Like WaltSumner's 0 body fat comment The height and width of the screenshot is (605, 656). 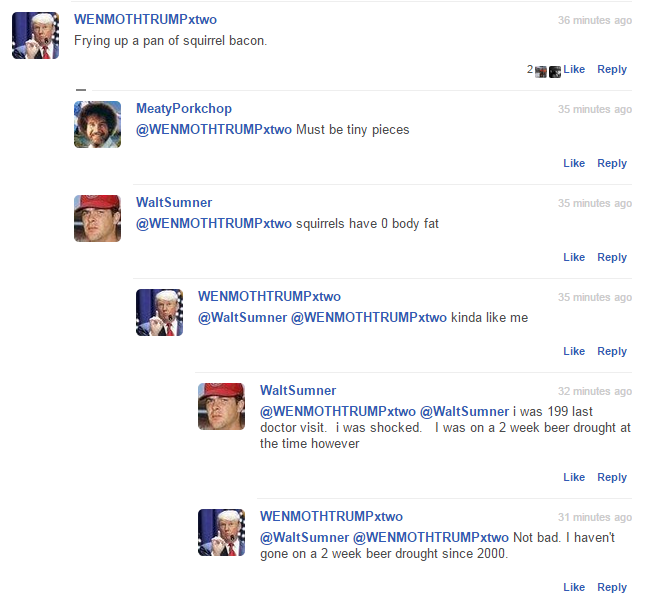pos(574,257)
